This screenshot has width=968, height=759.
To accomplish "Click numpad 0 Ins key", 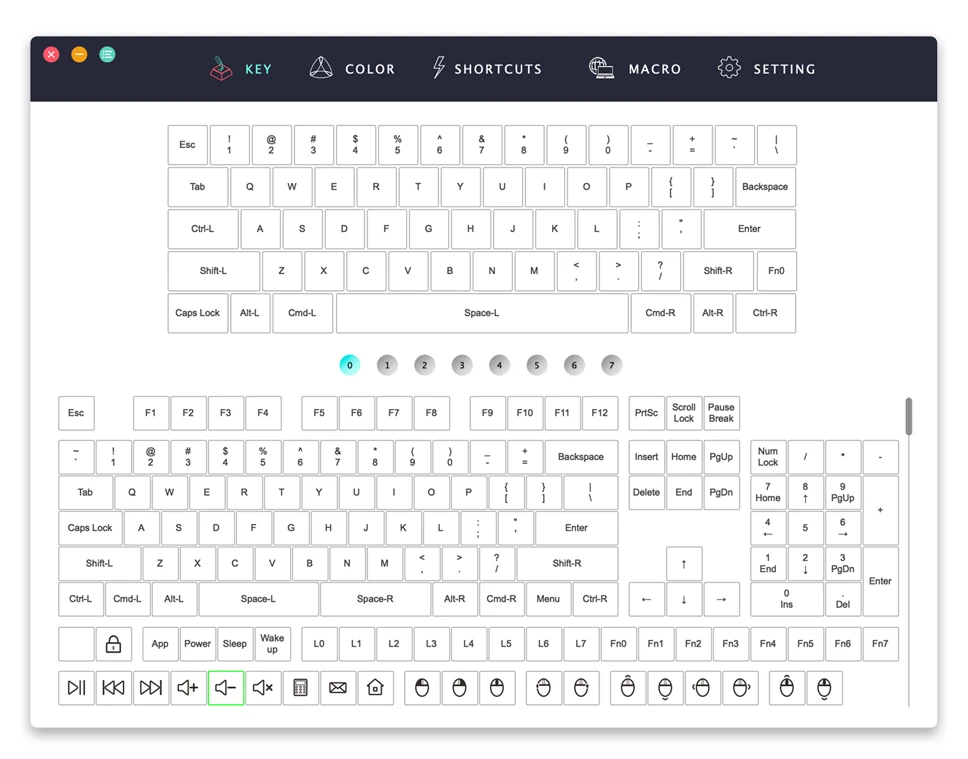I will (x=786, y=599).
